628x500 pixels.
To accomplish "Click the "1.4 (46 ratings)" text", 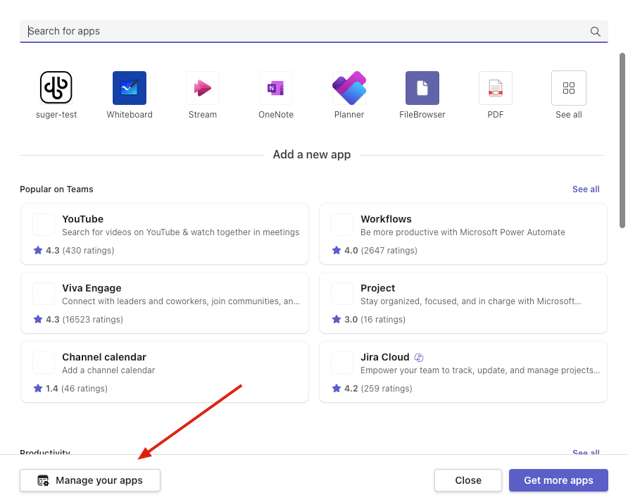I will (76, 388).
